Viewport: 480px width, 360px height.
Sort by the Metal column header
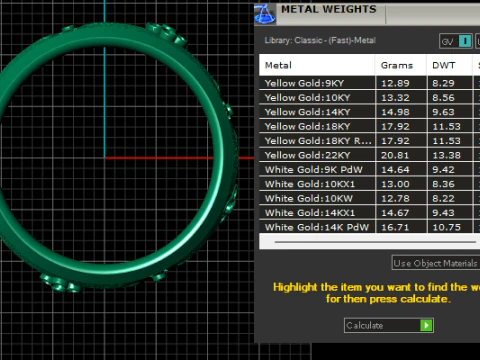pos(317,65)
